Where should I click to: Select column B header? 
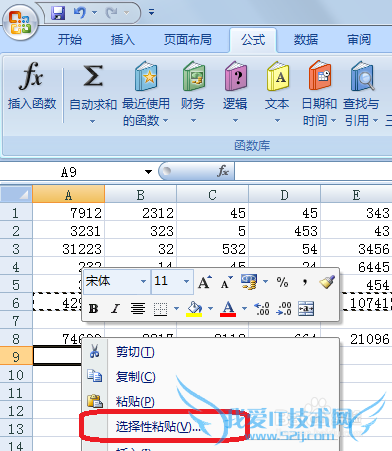(141, 194)
